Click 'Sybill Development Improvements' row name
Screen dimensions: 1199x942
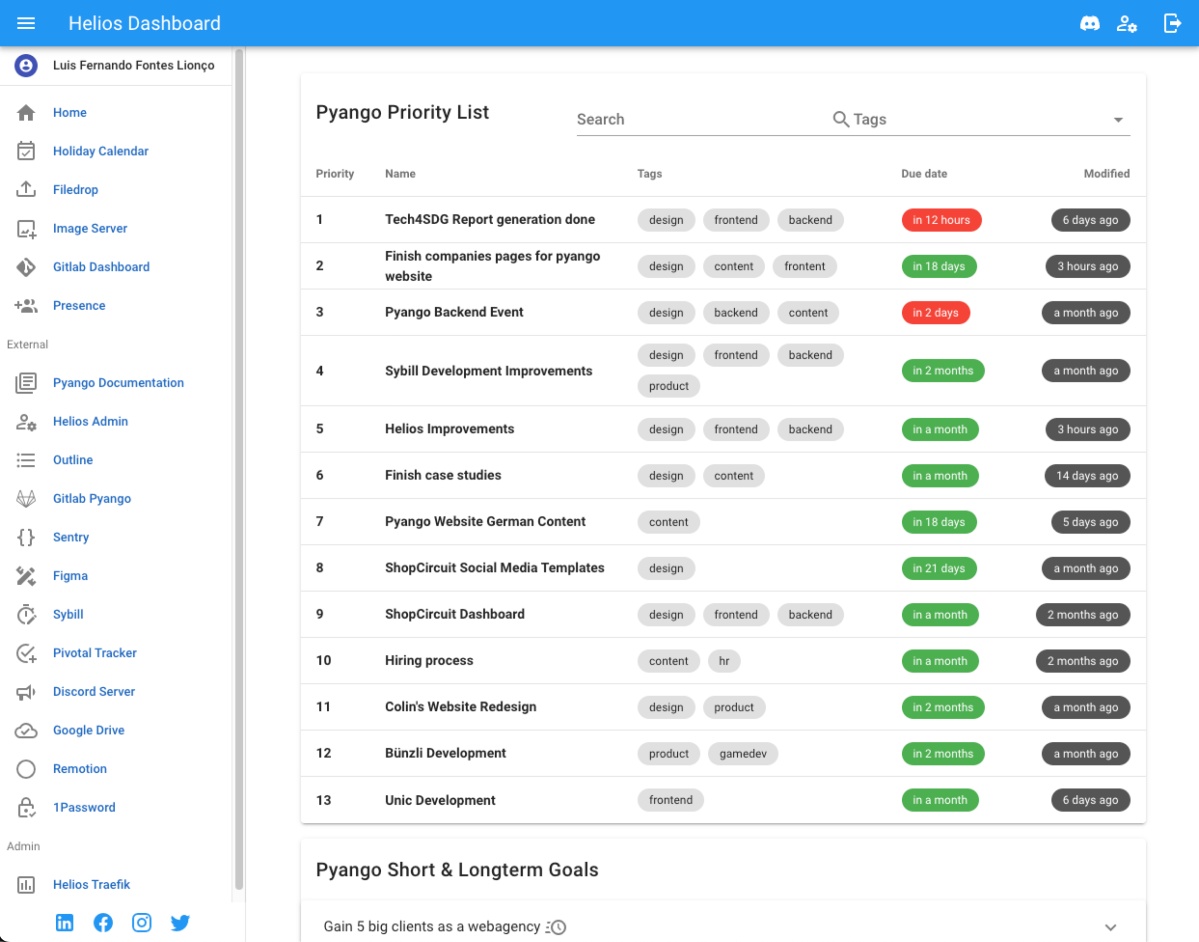click(x=488, y=371)
